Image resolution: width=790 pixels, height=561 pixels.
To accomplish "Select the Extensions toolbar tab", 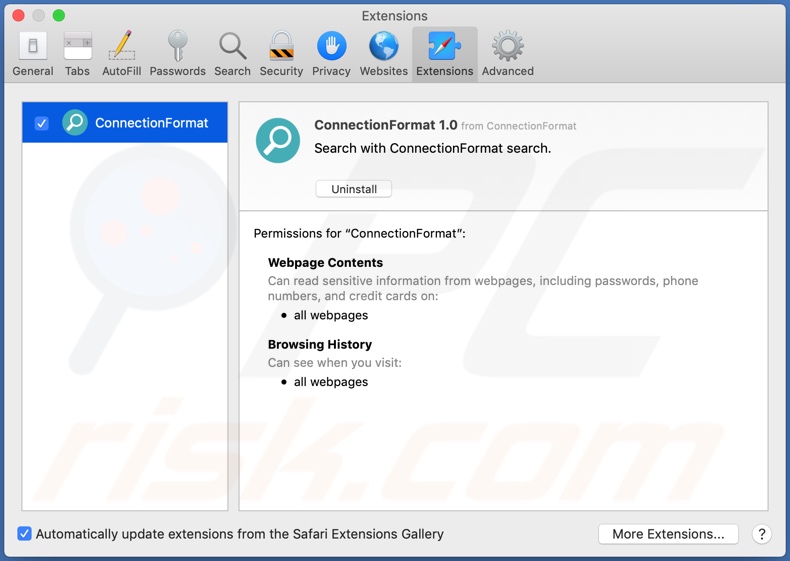I will 444,54.
